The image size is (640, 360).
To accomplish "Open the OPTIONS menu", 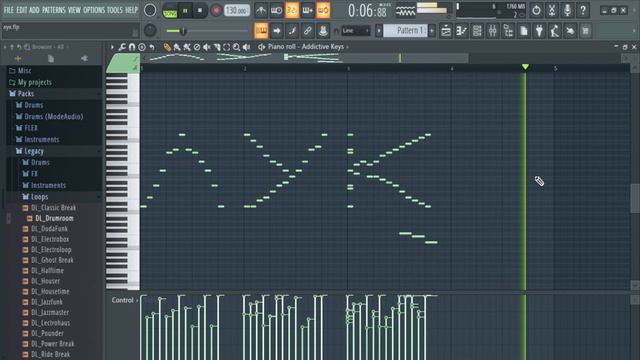I will (x=94, y=10).
